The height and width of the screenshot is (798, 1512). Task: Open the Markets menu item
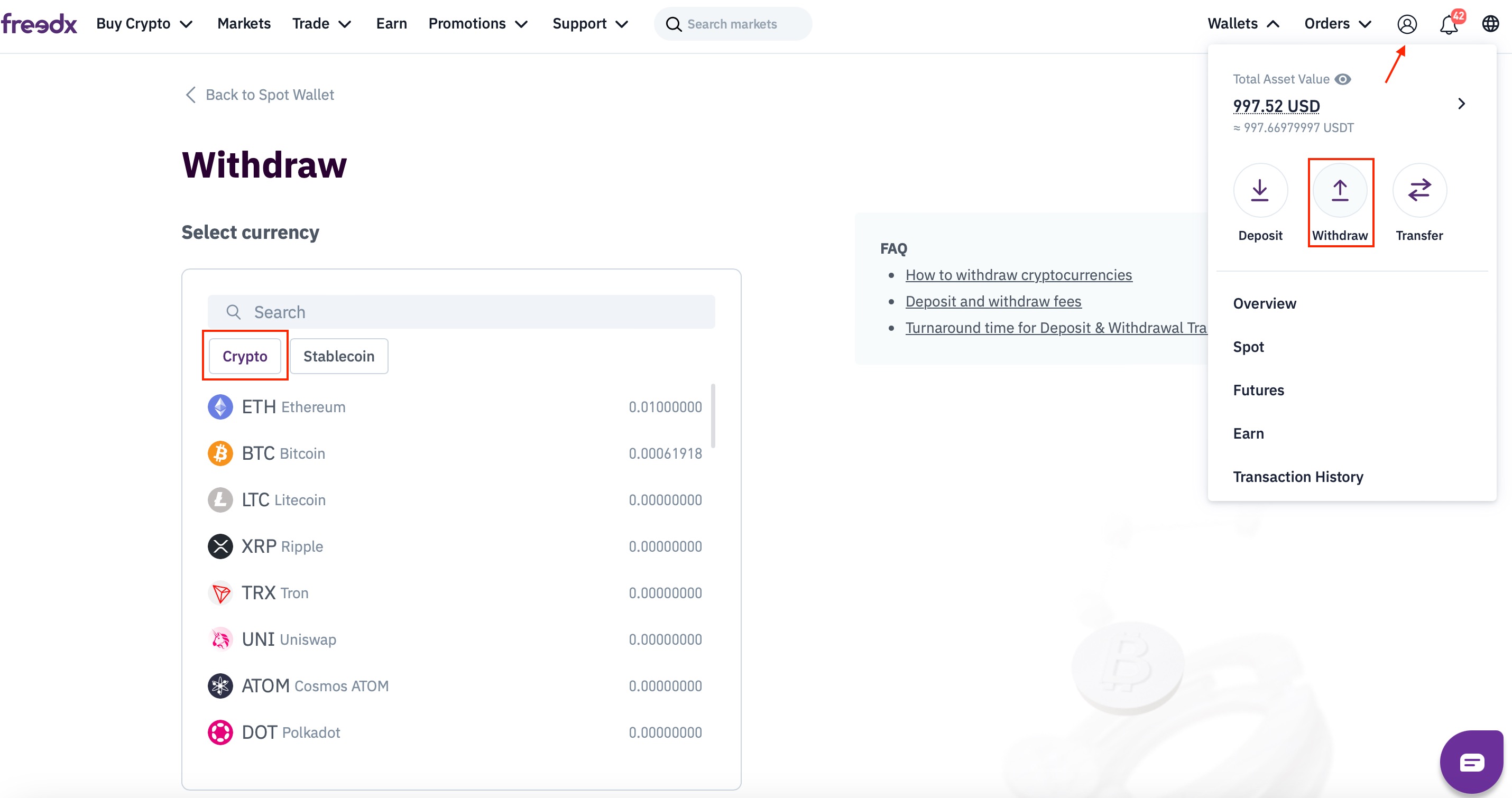coord(244,23)
